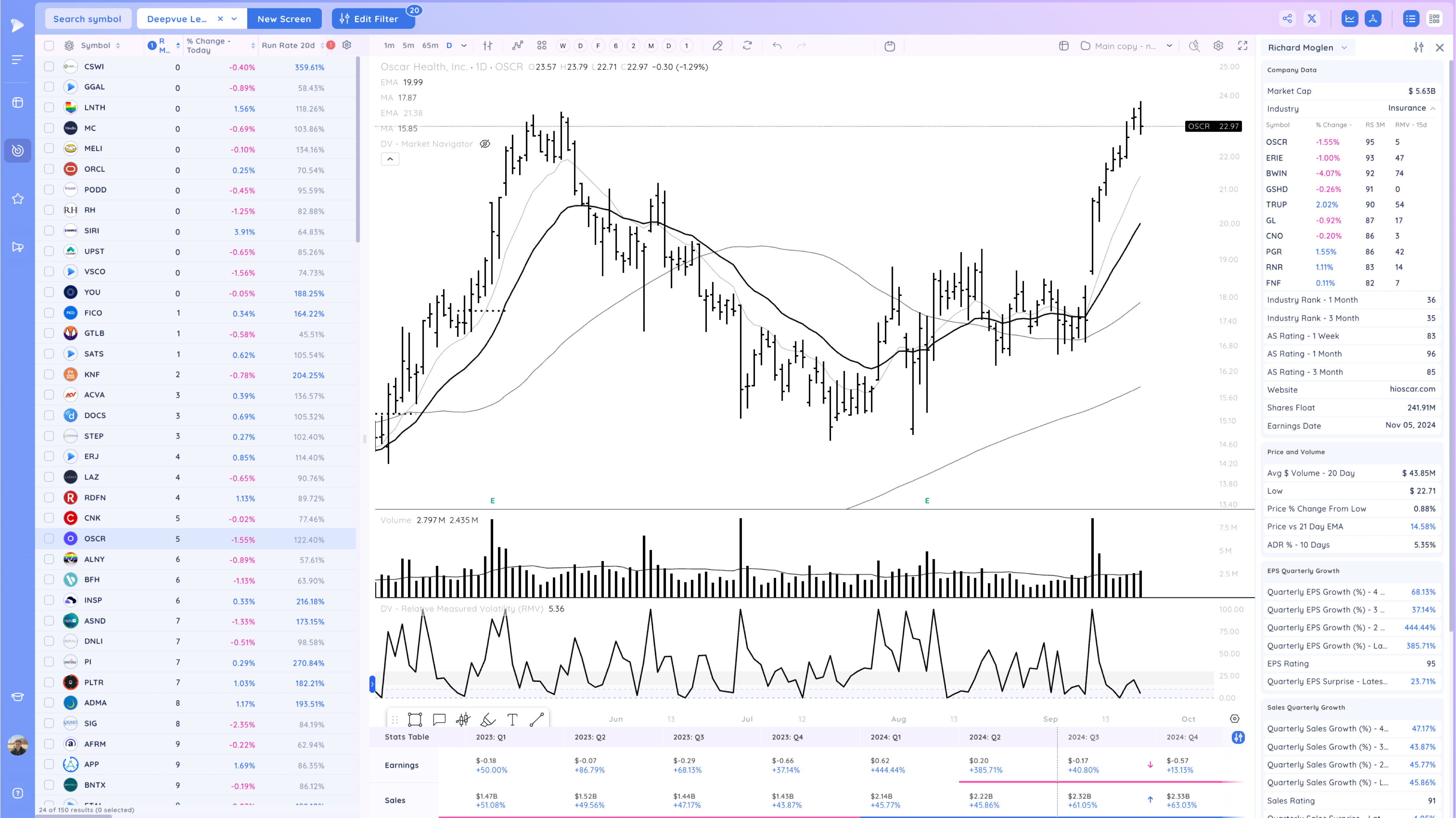Click the eraser drawing tool icon
1456x818 pixels.
[x=717, y=46]
